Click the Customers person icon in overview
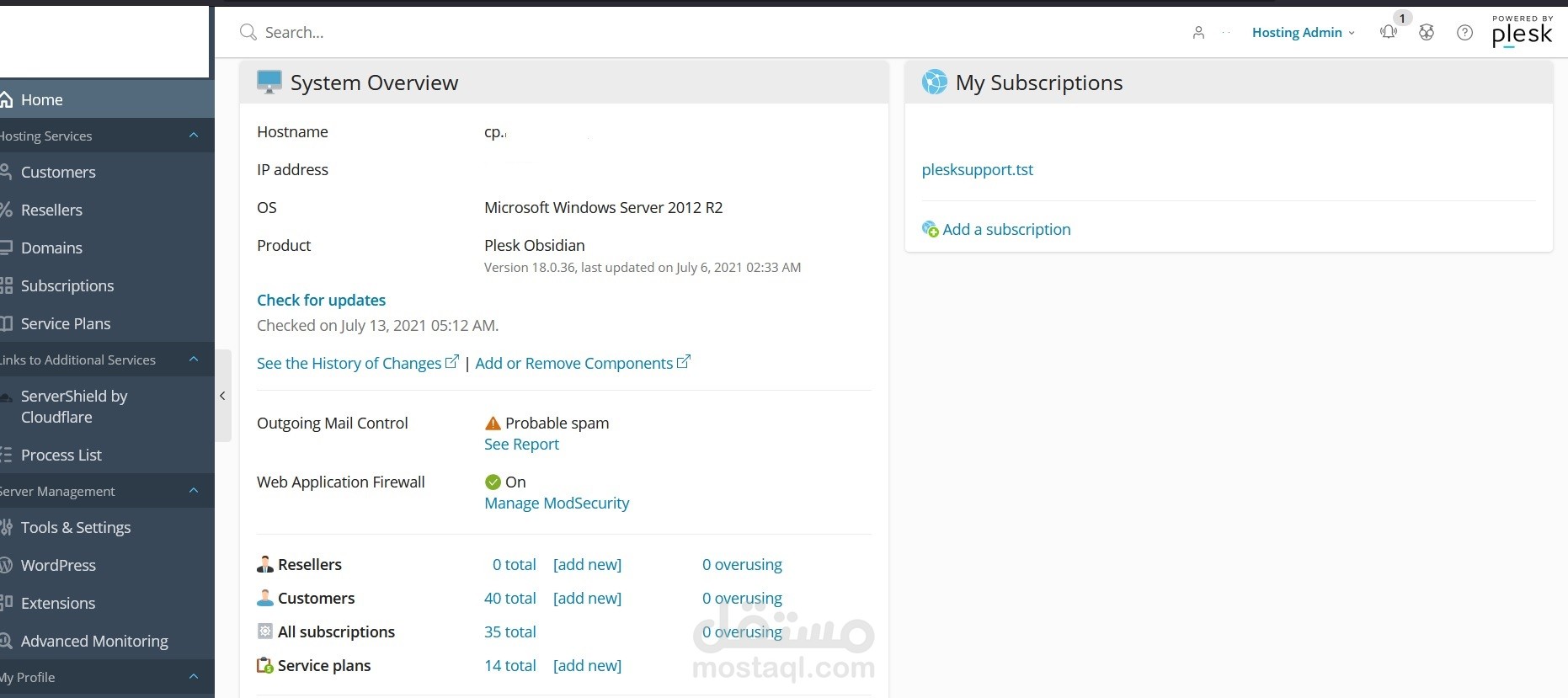This screenshot has width=1568, height=698. [265, 598]
